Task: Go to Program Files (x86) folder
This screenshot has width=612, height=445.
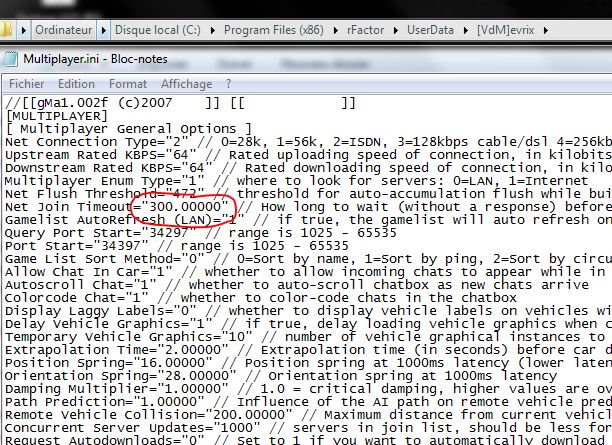Action: point(274,30)
